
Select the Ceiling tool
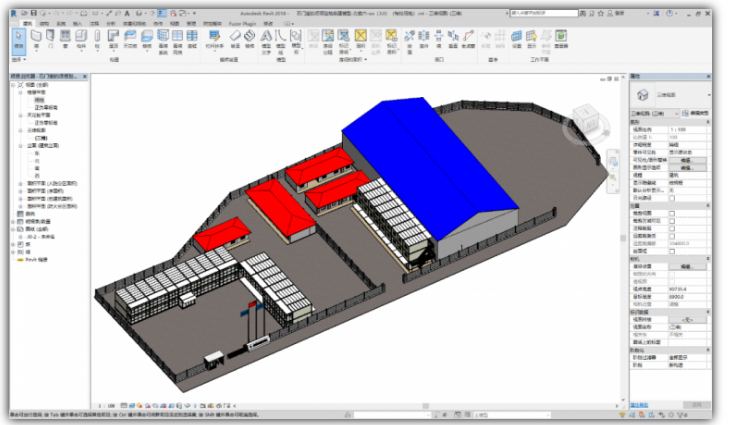[130, 39]
